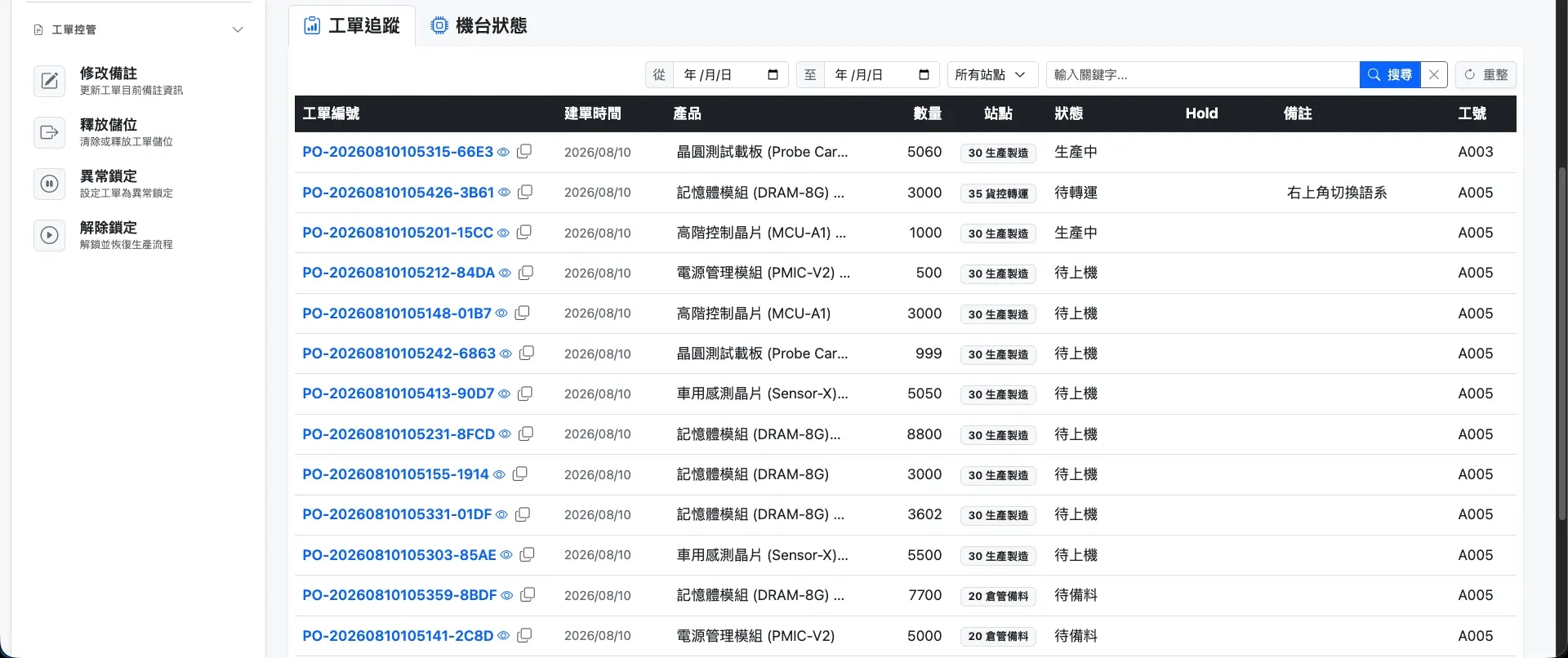Click the quantity cell 5060
The height and width of the screenshot is (658, 1568).
924,152
